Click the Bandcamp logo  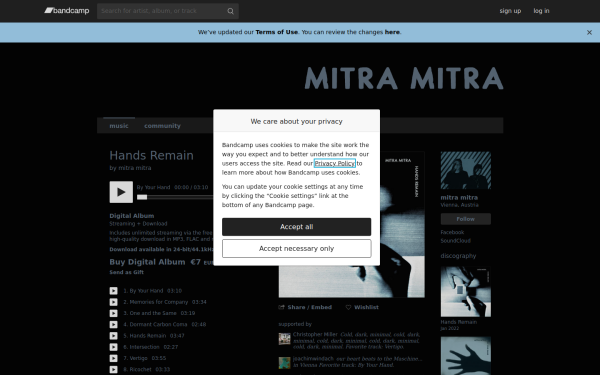tap(67, 10)
